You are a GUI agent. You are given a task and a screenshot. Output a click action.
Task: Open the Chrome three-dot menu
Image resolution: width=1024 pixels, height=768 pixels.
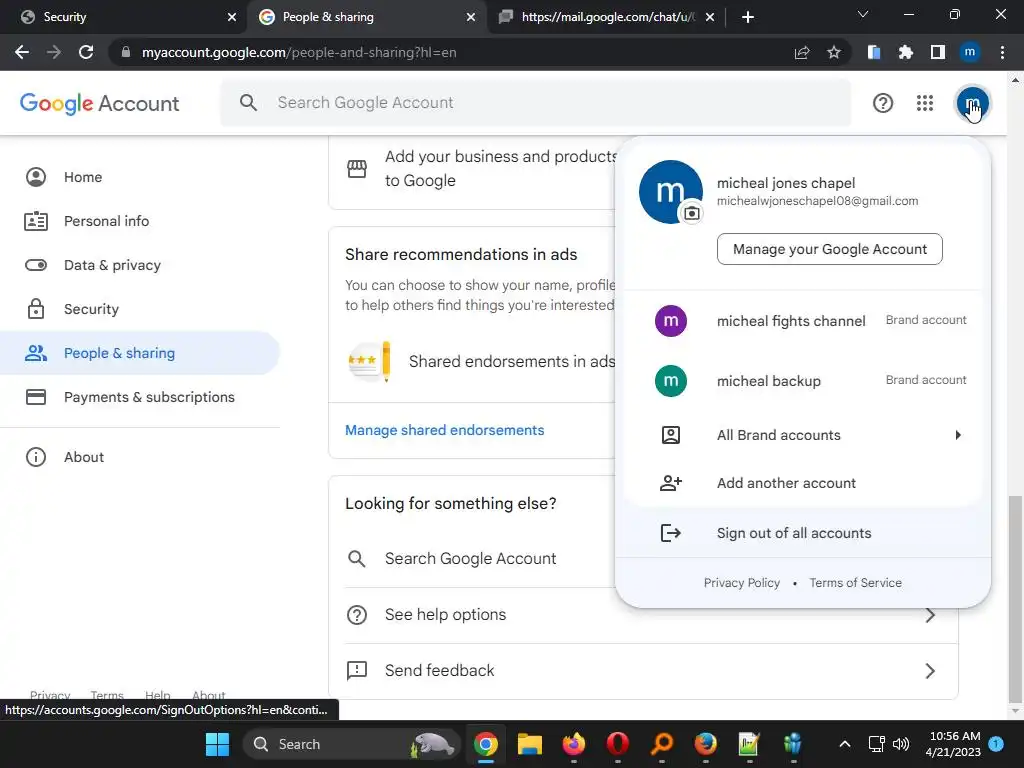1002,52
